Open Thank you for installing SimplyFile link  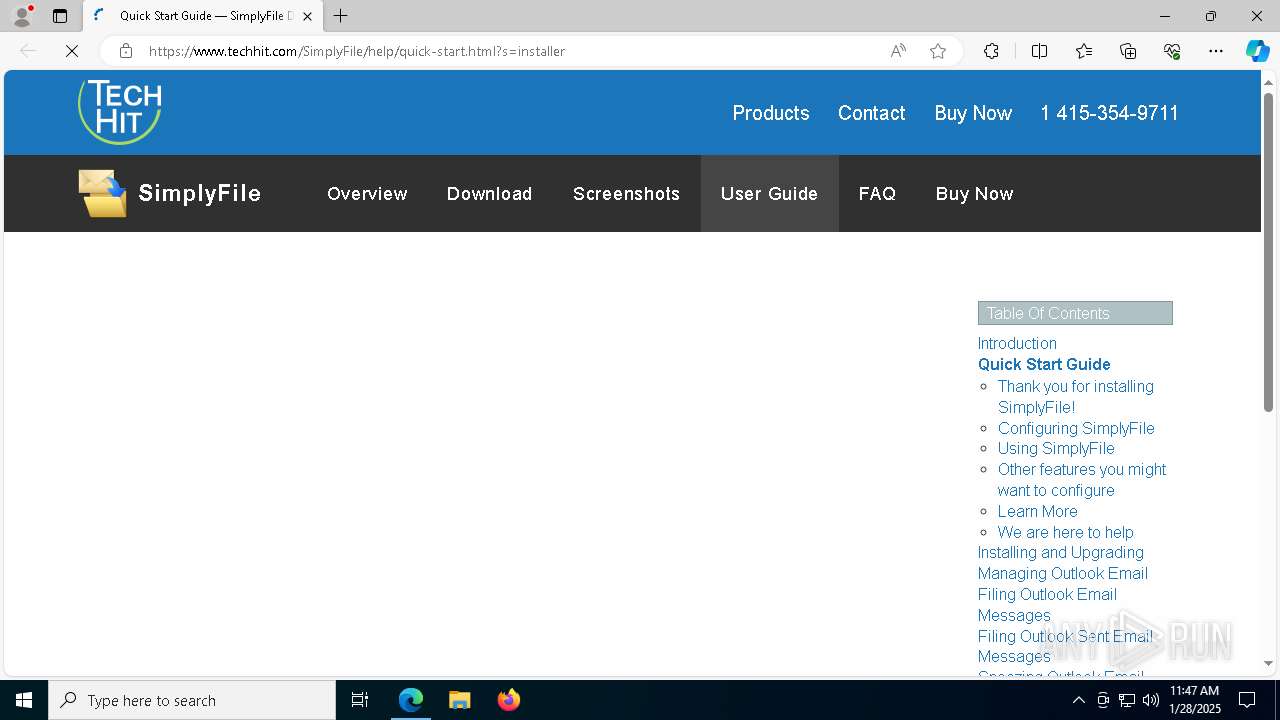coord(1076,396)
